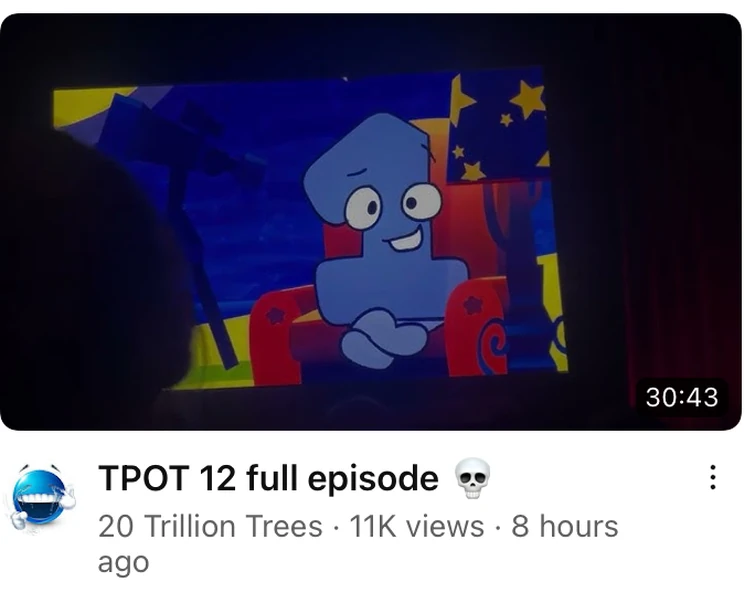The height and width of the screenshot is (603, 755).
Task: Click the starry night window in thumbnail
Action: 498,128
